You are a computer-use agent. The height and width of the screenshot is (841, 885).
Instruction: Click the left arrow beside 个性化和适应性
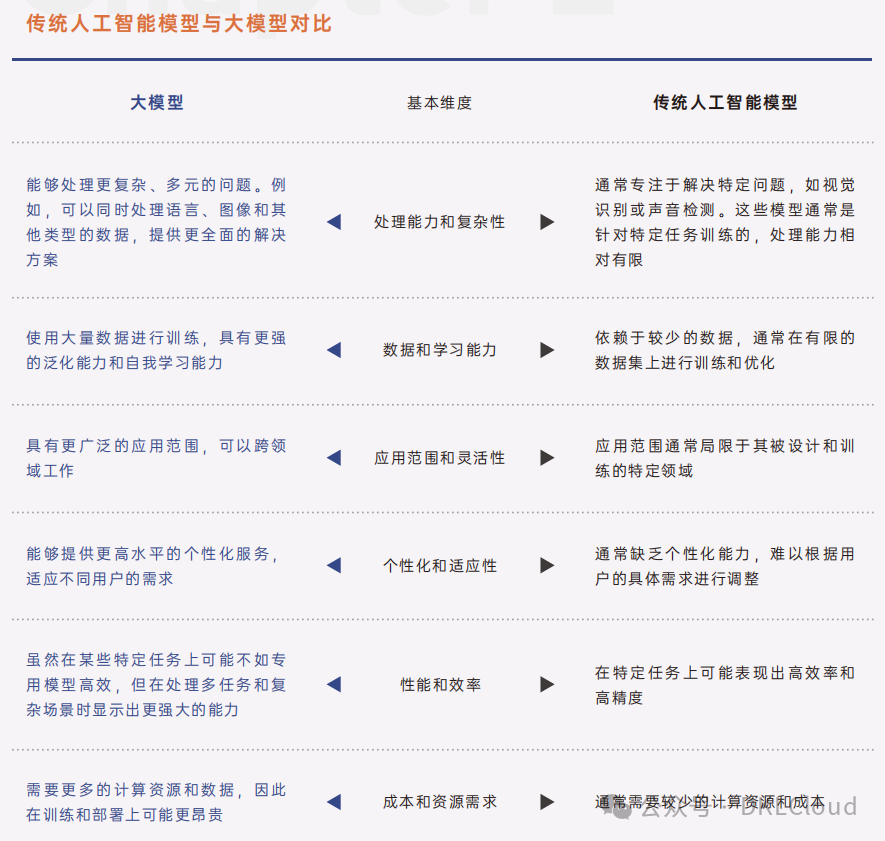[x=334, y=565]
